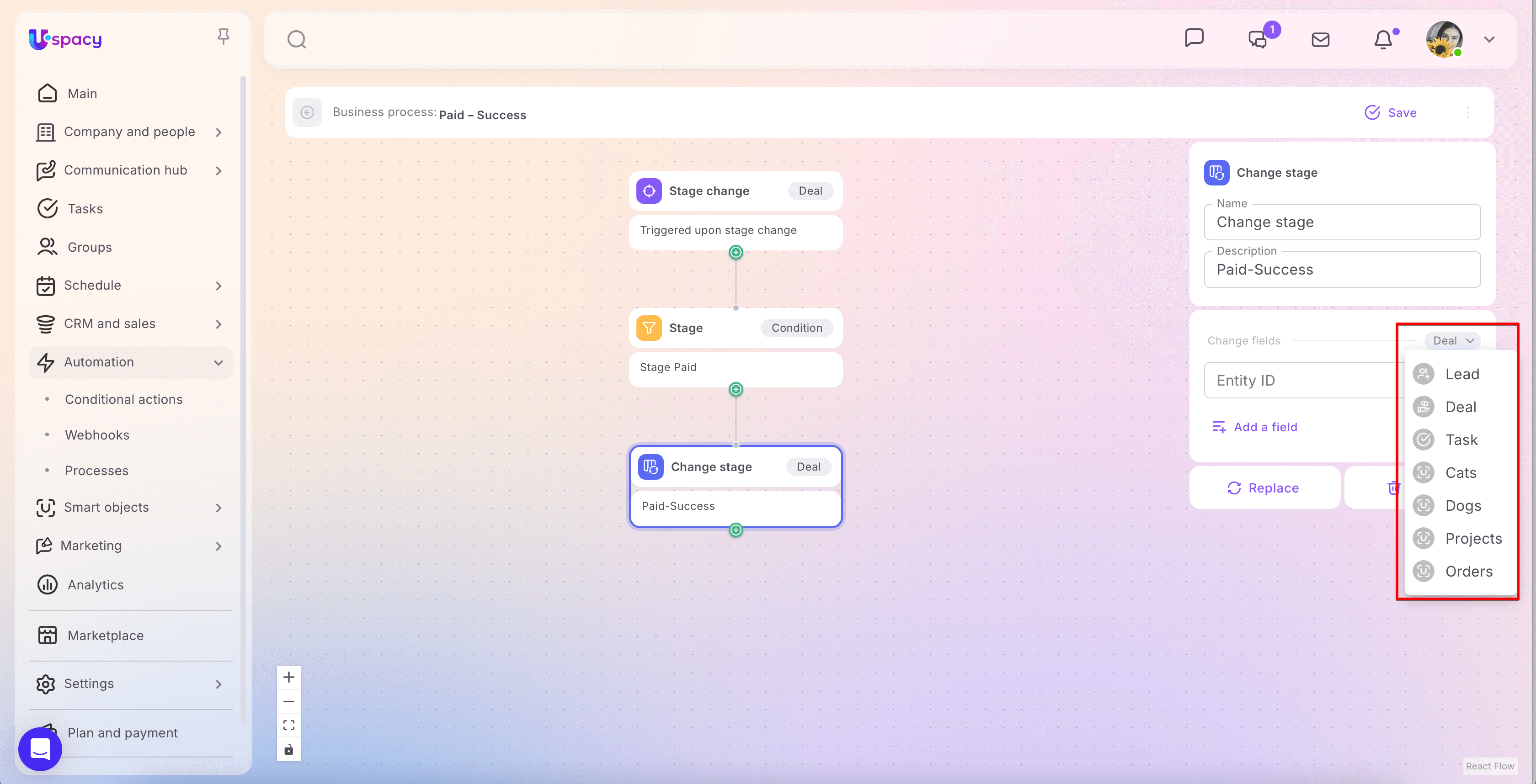Image resolution: width=1536 pixels, height=784 pixels.
Task: Open the Deal entity dropdown in Change fields
Action: (x=1452, y=341)
